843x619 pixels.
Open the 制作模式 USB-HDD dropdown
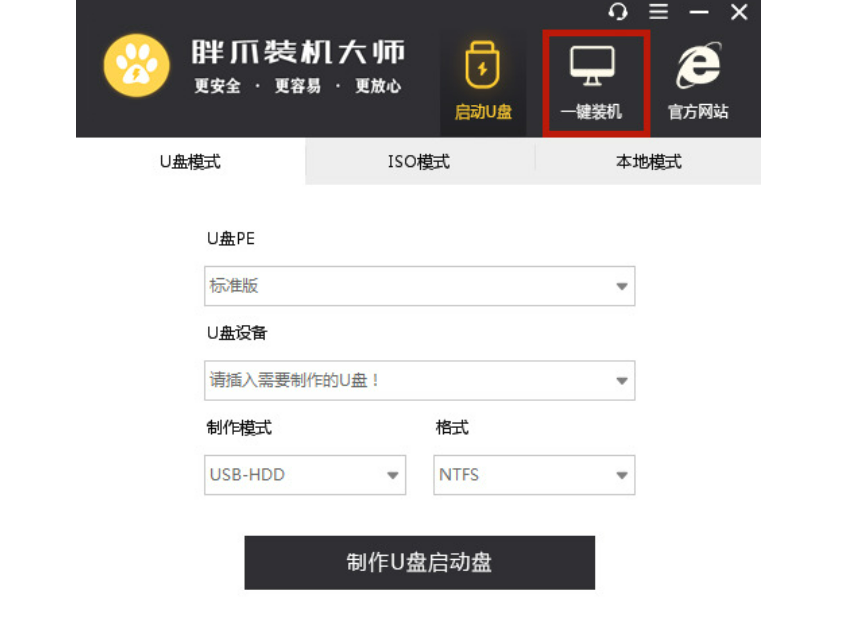305,475
